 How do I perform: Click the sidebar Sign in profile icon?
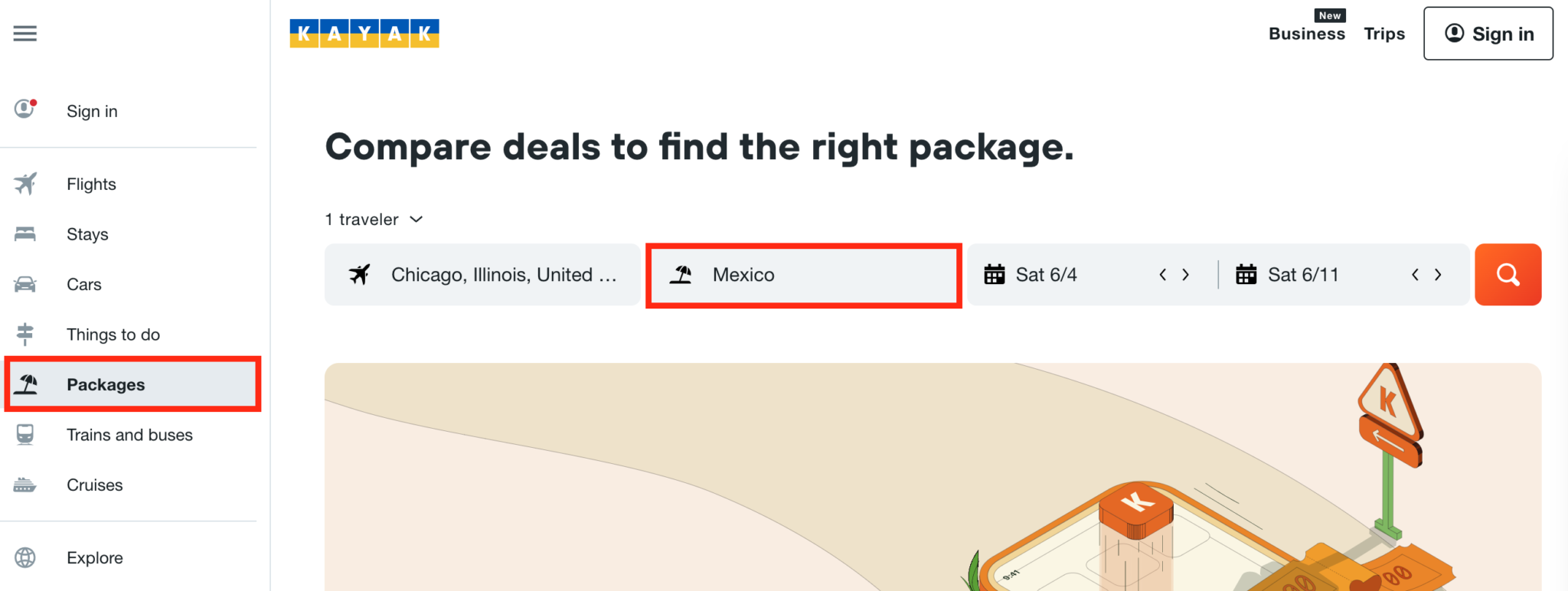pos(25,109)
